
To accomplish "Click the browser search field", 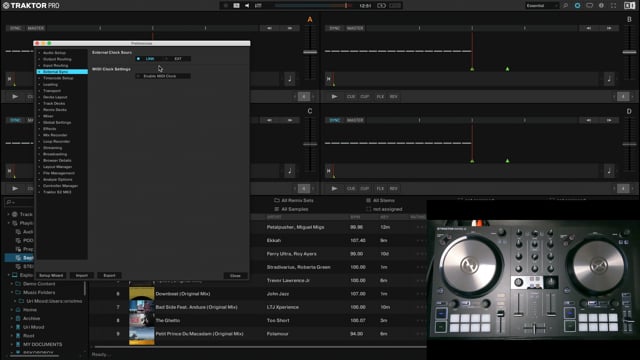I will coord(18,202).
